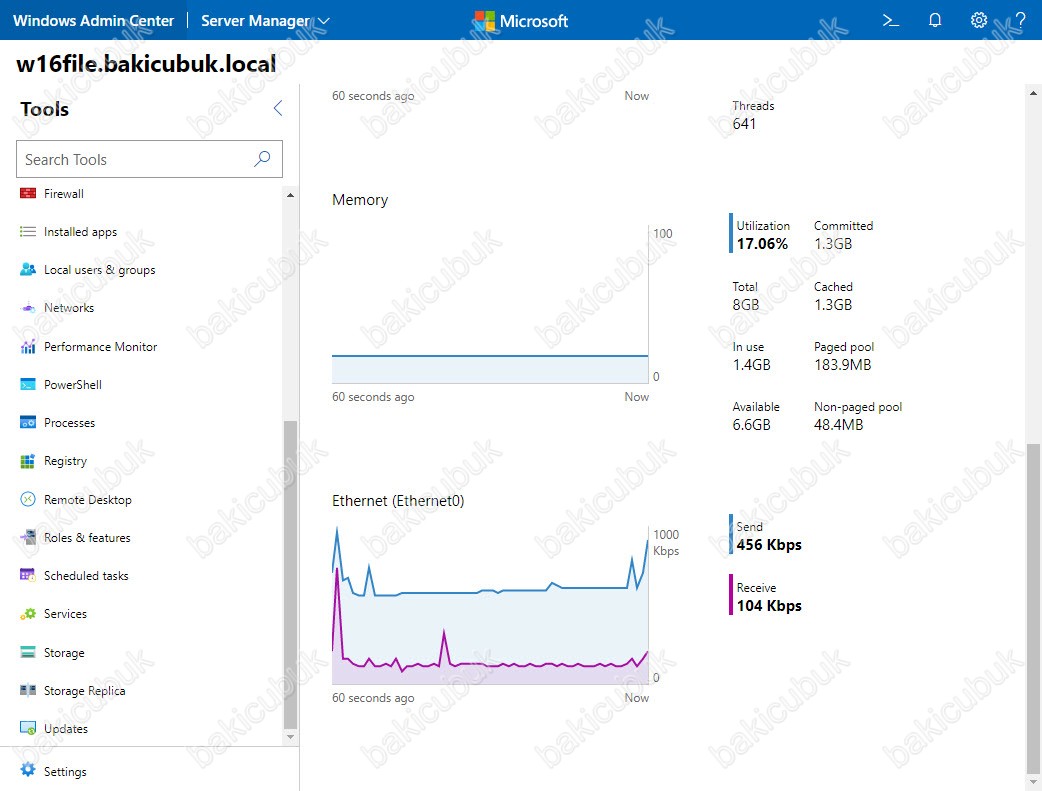Click the Total memory value 8GB
Image resolution: width=1042 pixels, height=791 pixels.
pos(746,304)
